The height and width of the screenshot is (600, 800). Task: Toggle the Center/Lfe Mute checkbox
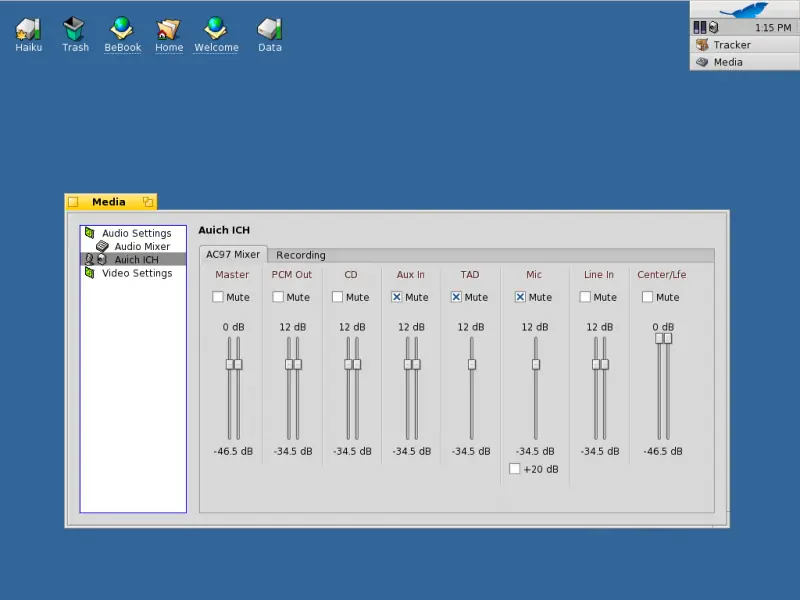point(647,297)
